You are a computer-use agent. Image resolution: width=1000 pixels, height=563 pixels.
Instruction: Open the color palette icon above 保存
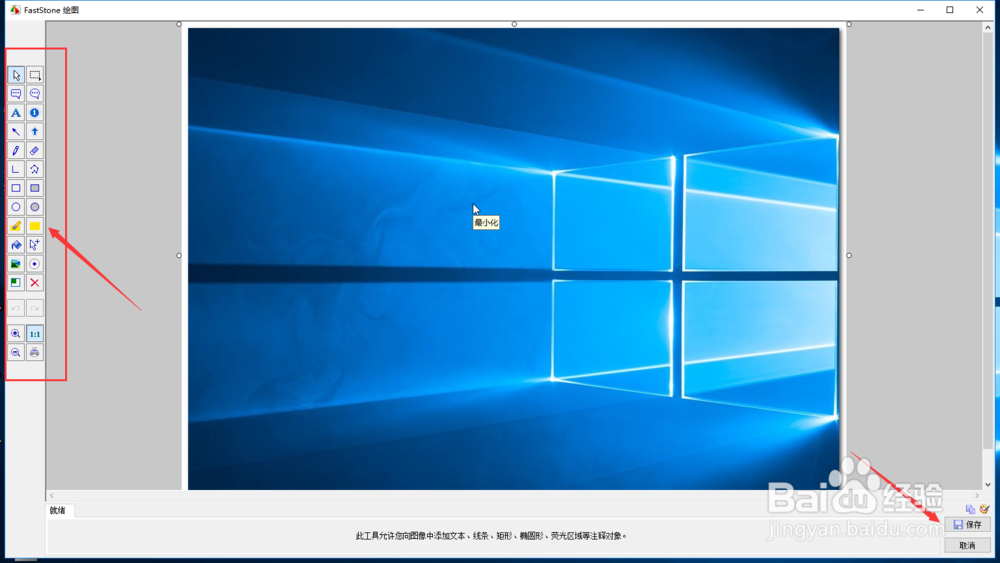click(985, 509)
